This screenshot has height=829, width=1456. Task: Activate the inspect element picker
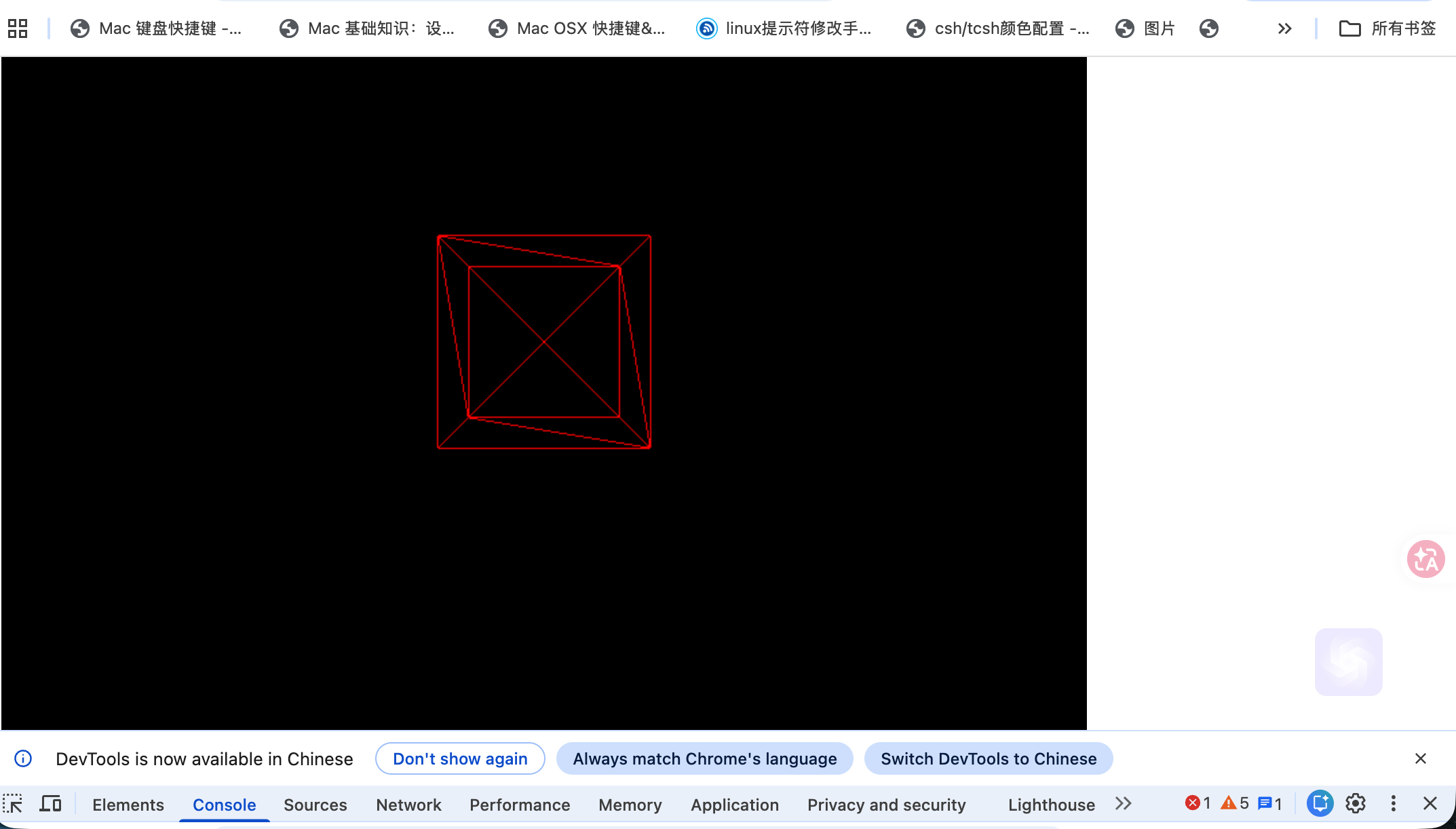(x=13, y=805)
